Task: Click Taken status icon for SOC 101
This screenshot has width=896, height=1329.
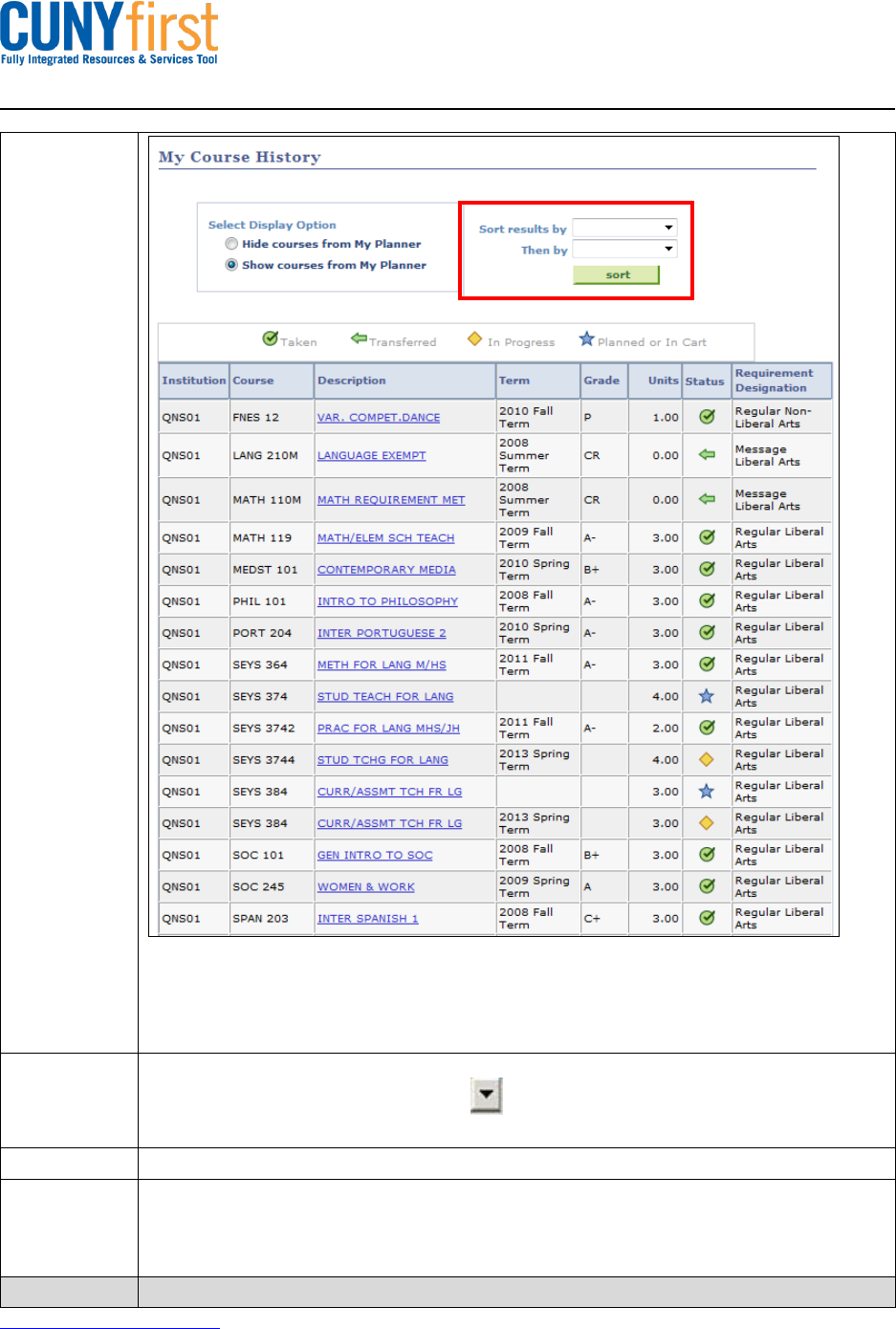Action: pyautogui.click(x=707, y=855)
